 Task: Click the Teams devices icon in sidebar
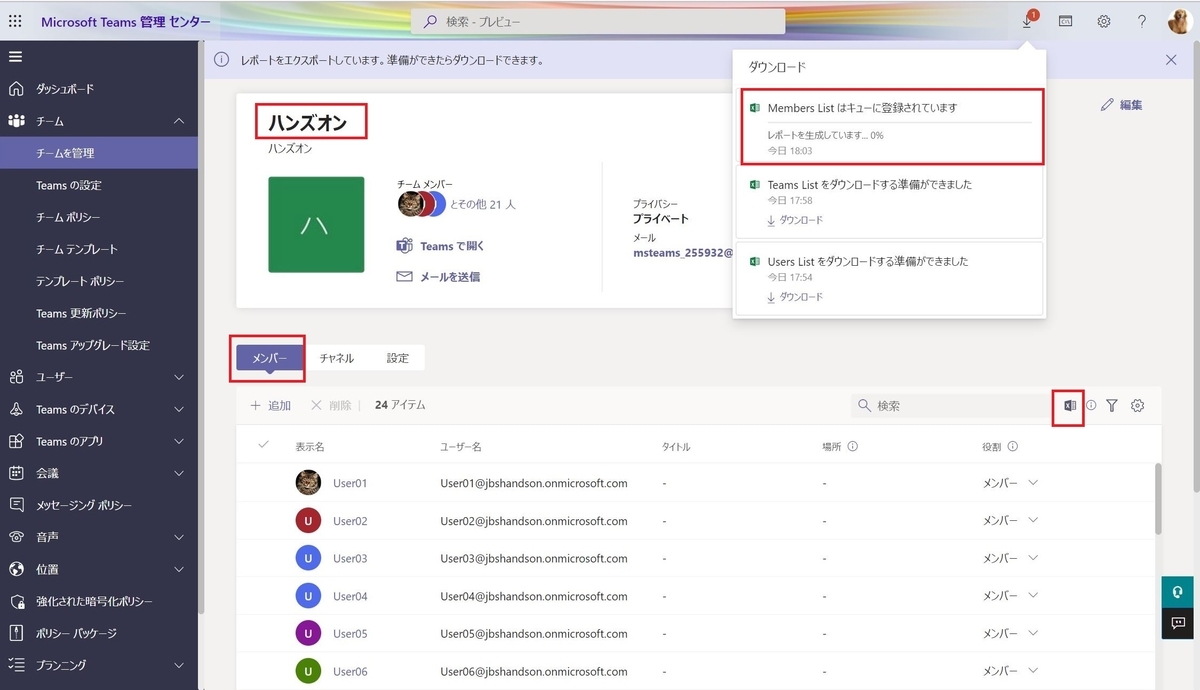click(x=16, y=409)
